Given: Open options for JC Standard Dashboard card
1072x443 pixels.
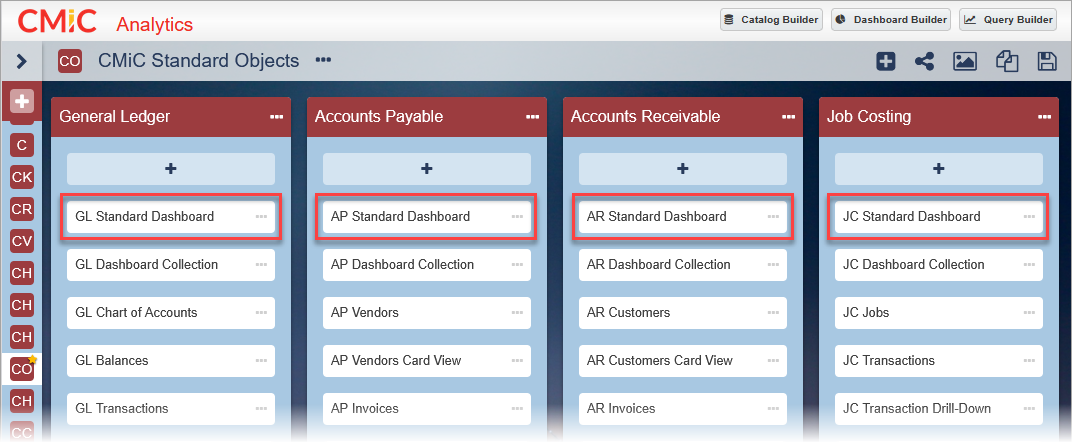Looking at the screenshot, I should [1029, 217].
